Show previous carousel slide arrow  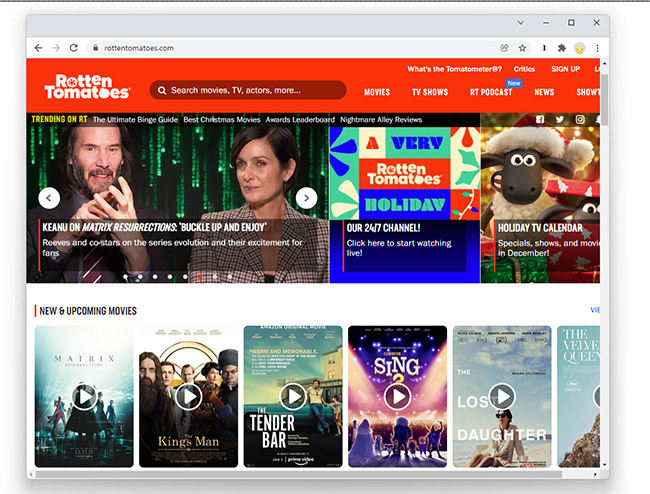[49, 198]
